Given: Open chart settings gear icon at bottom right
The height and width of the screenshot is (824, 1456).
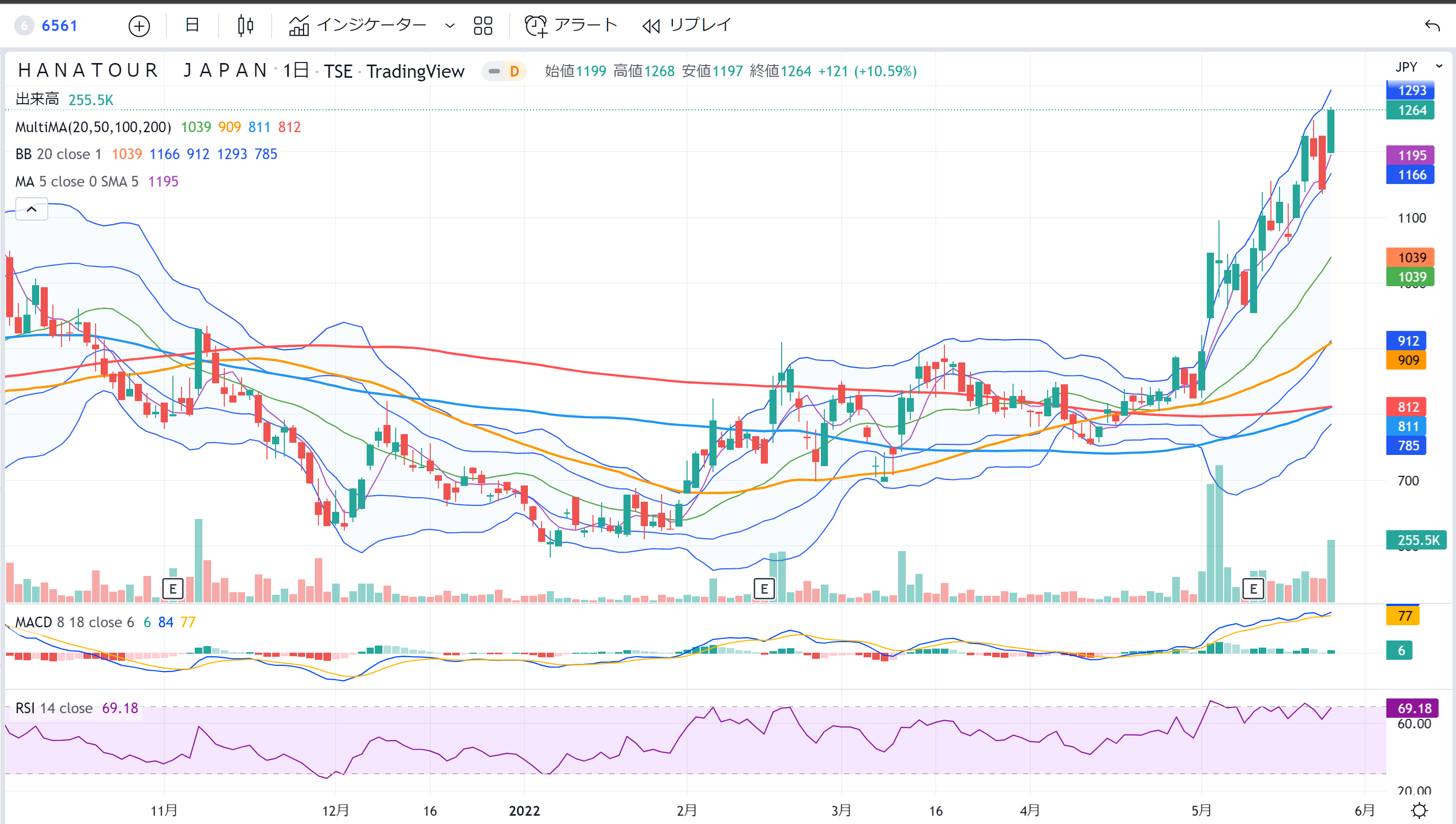Looking at the screenshot, I should [x=1419, y=810].
